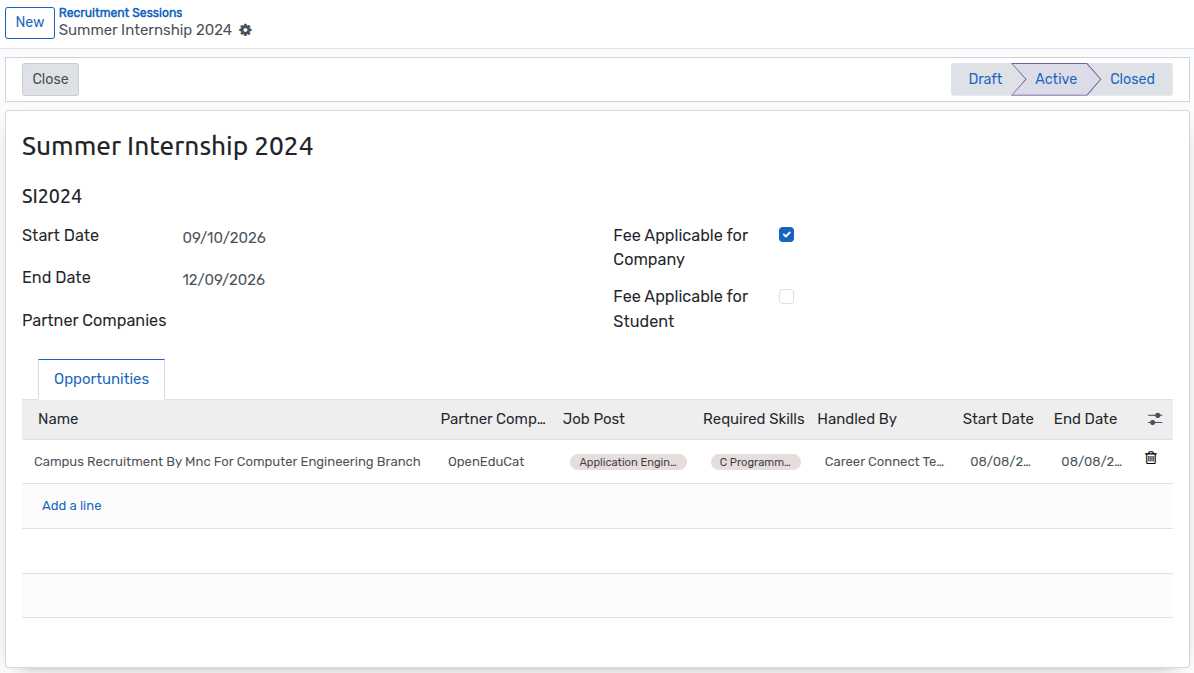Add a line to Opportunities
Screen dimensions: 1194x673
click(72, 506)
